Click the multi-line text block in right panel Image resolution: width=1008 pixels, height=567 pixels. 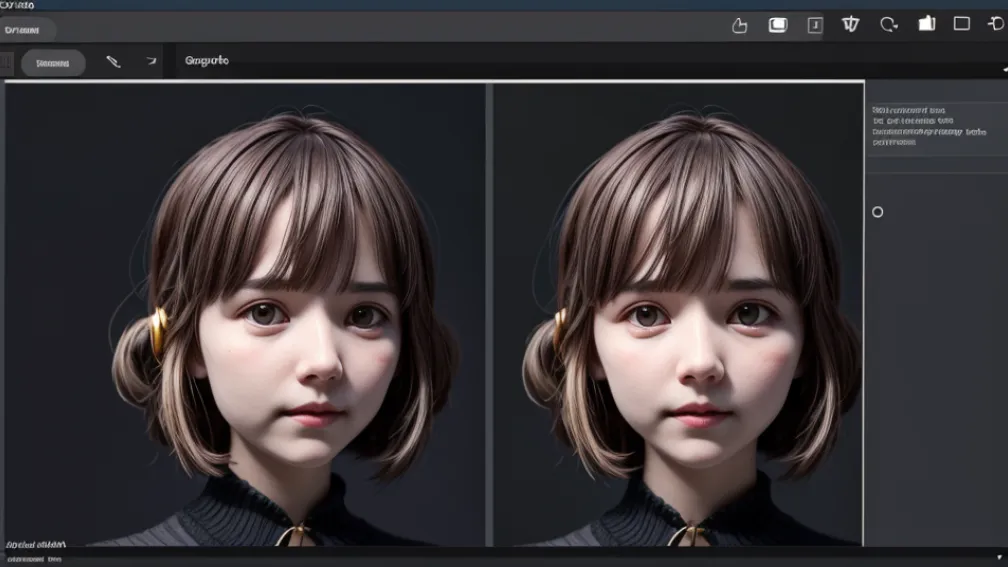(916, 126)
